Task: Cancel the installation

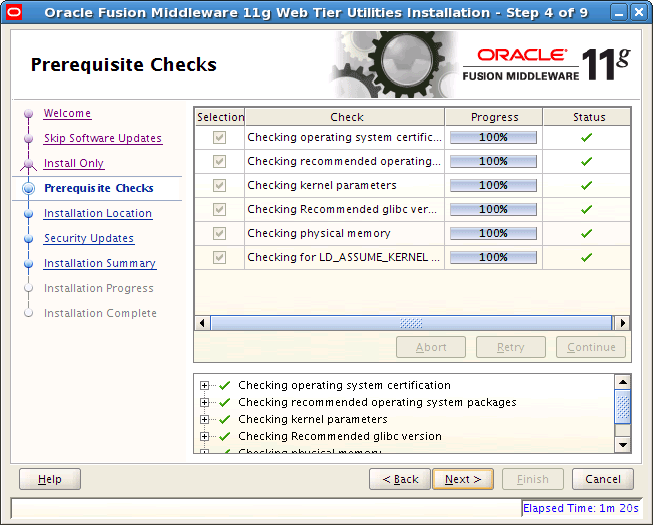Action: click(603, 479)
